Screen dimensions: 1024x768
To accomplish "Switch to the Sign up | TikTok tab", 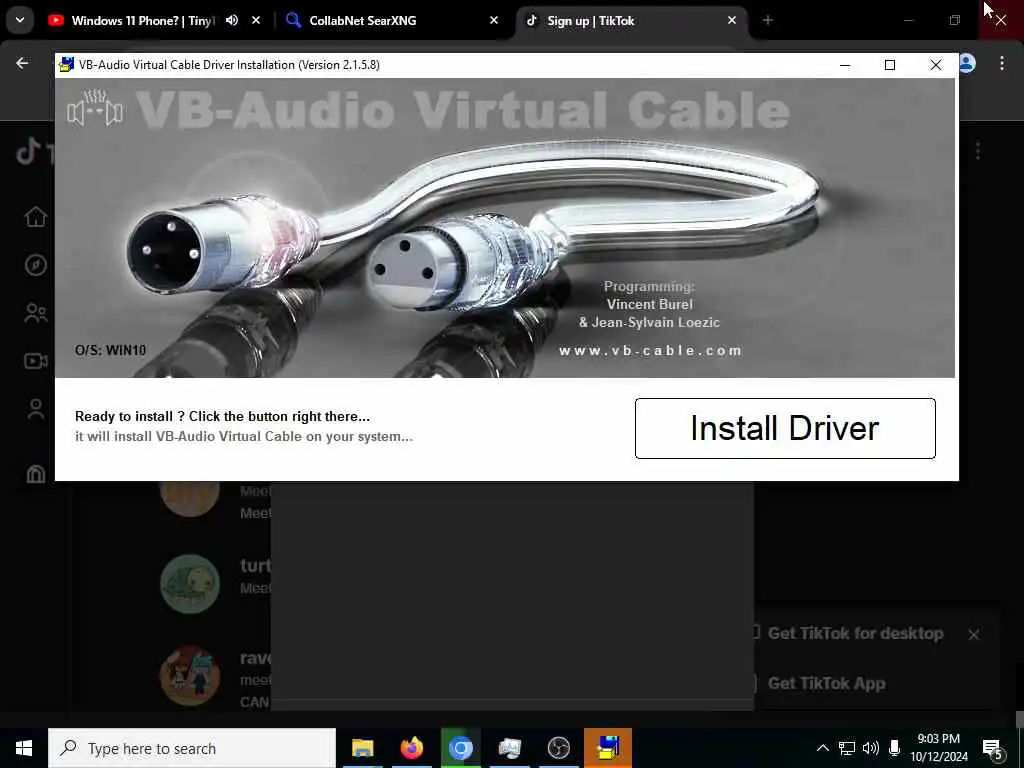I will pos(590,21).
